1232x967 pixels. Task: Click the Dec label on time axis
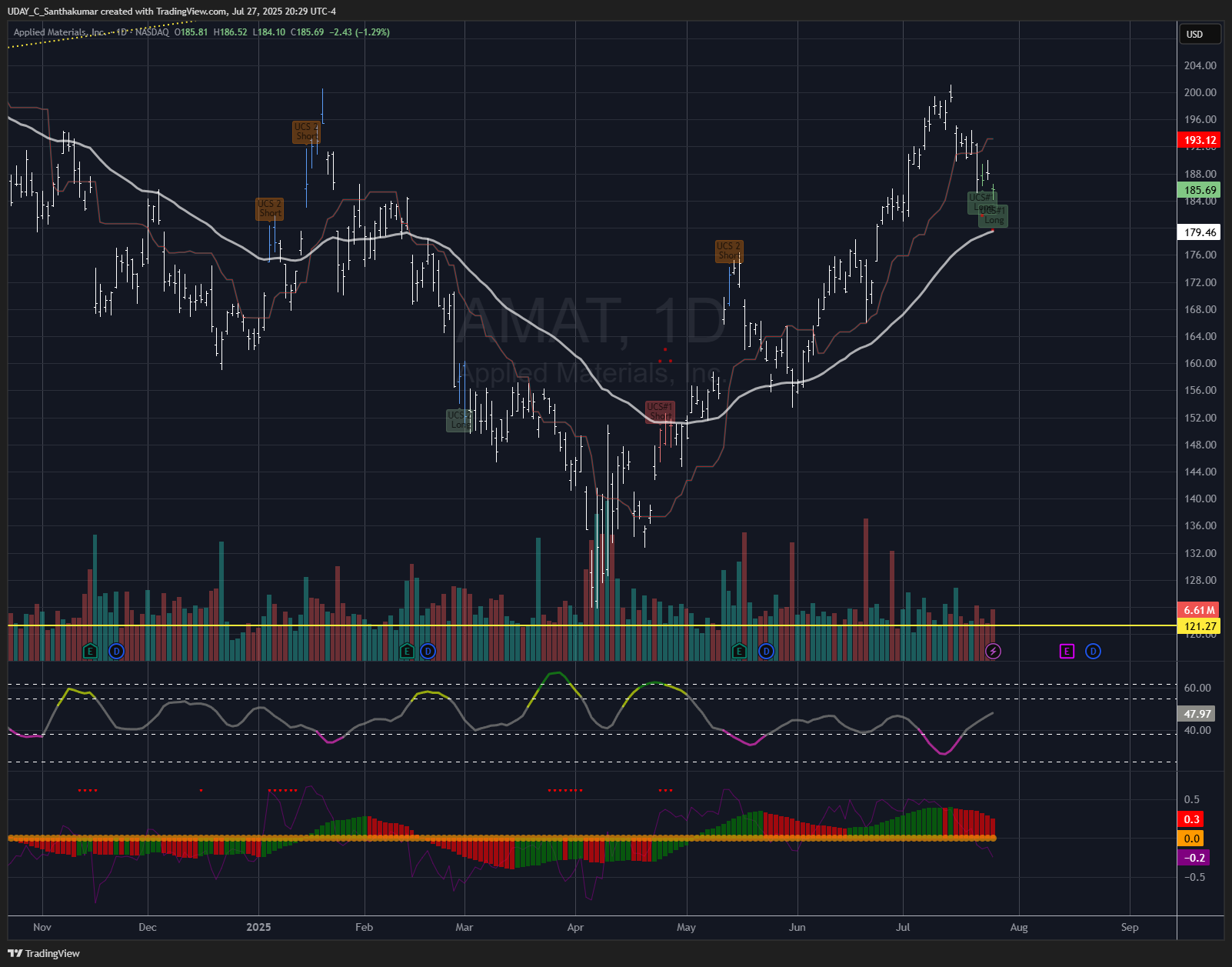pos(148,927)
